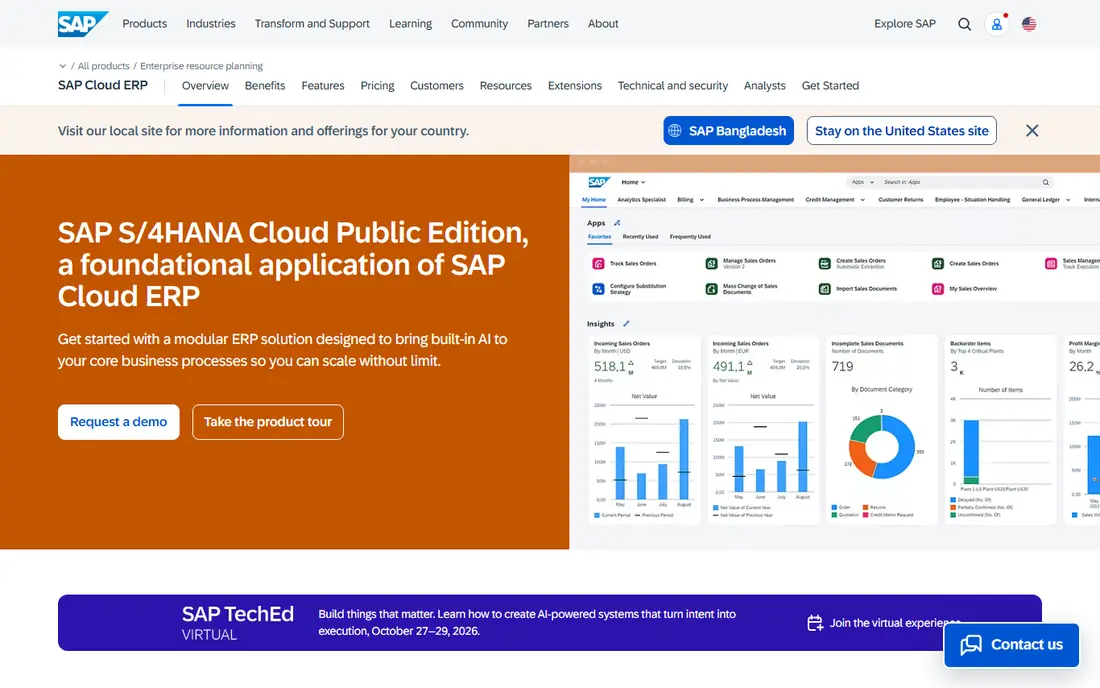Click the S/4HANA dashboard preview image

[835, 352]
